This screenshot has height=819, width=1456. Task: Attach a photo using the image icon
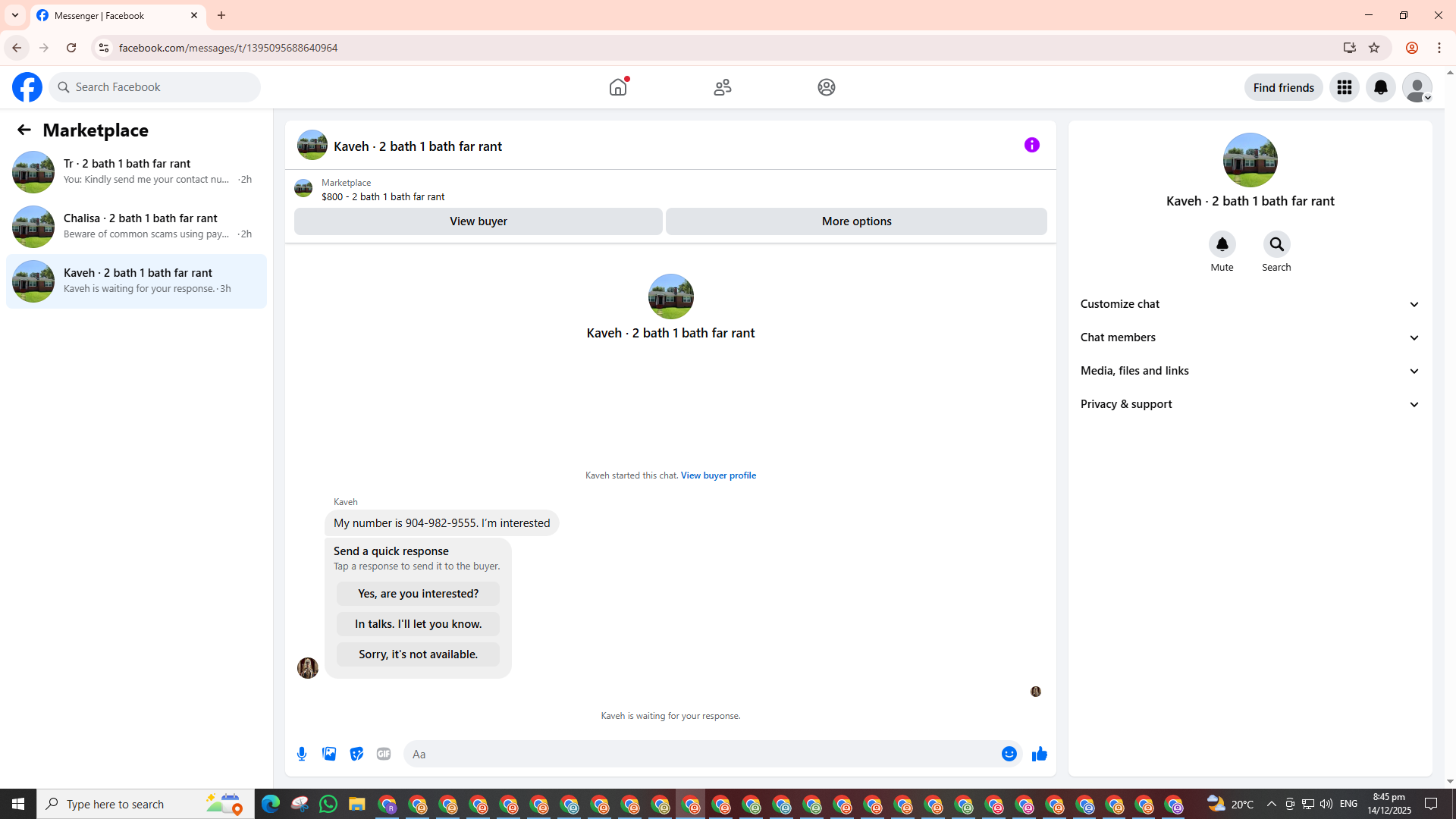(329, 754)
